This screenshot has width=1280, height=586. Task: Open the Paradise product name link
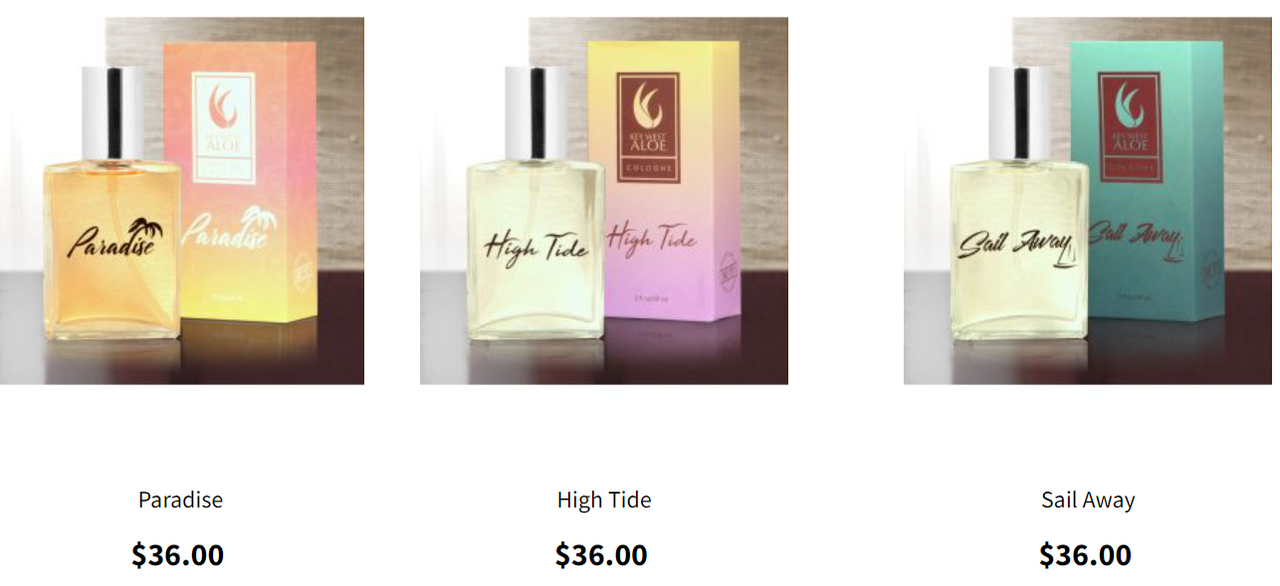click(181, 500)
